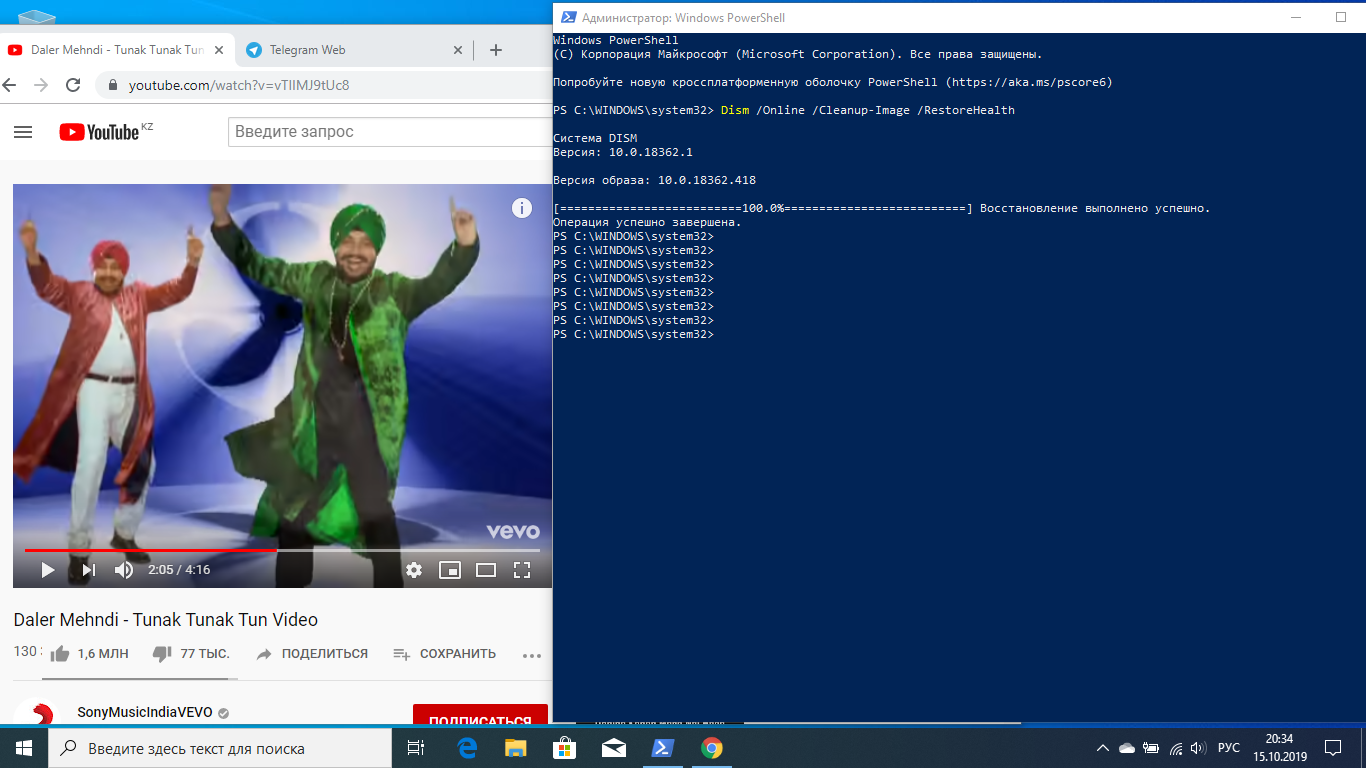Click 'Версия образа: 10.0.18362.418' line
Screen dimensions: 1366x768
[x=655, y=180]
